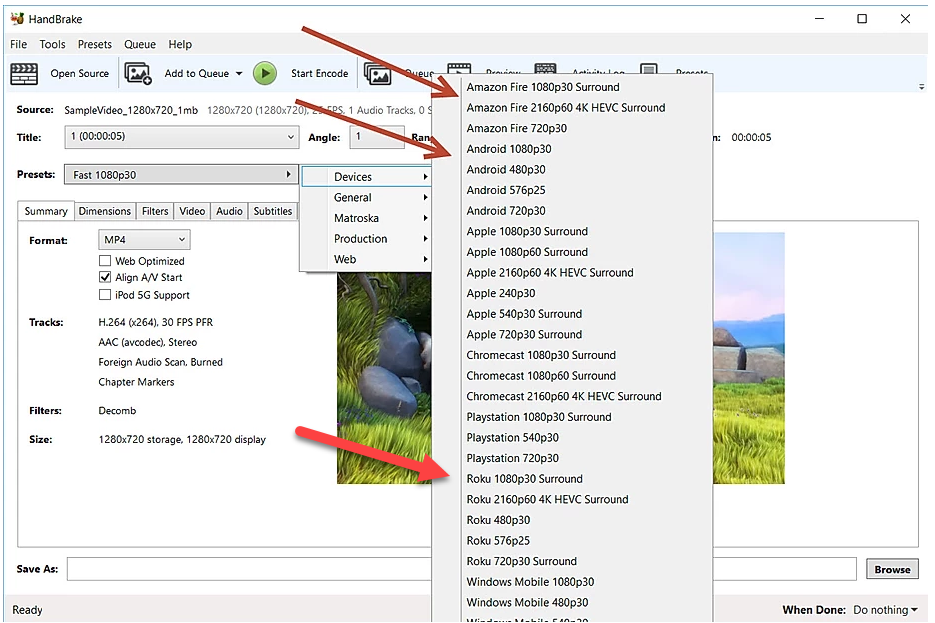Expand the Devices presets submenu
Viewport: 935px width, 623px height.
(366, 176)
